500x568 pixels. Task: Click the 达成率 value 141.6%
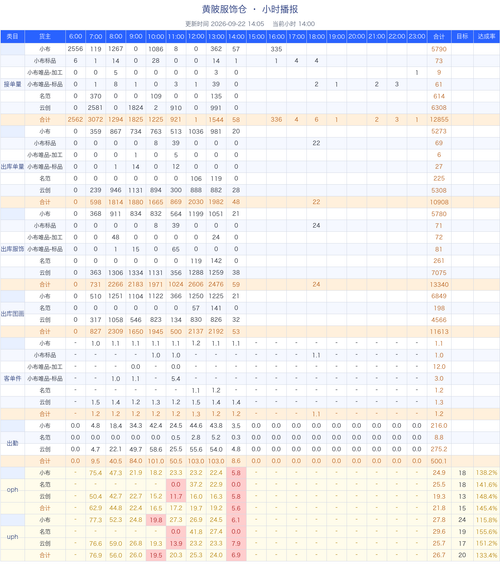(x=487, y=484)
